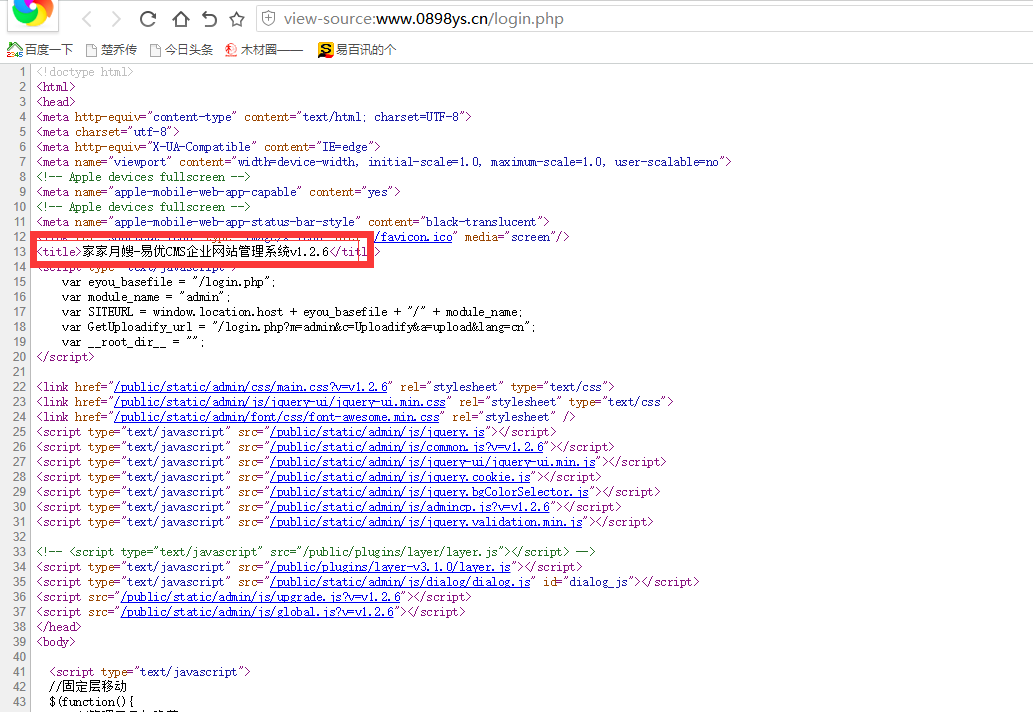Click the browser back arrow

pyautogui.click(x=87, y=19)
